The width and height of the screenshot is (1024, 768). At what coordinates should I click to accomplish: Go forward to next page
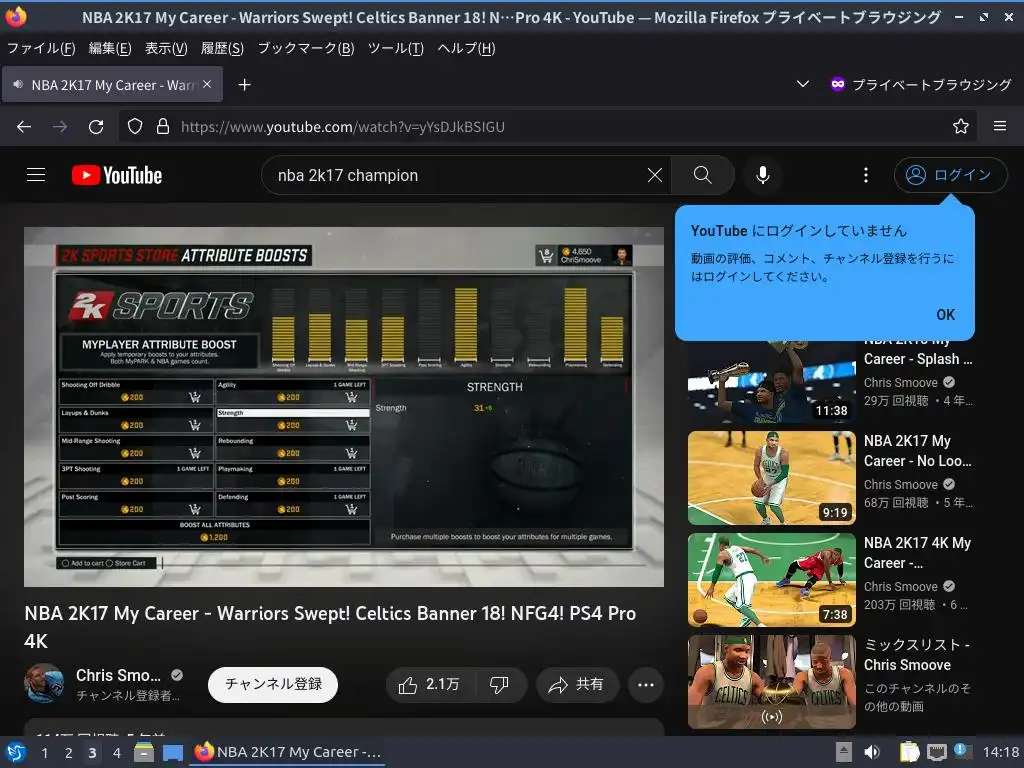(x=60, y=127)
